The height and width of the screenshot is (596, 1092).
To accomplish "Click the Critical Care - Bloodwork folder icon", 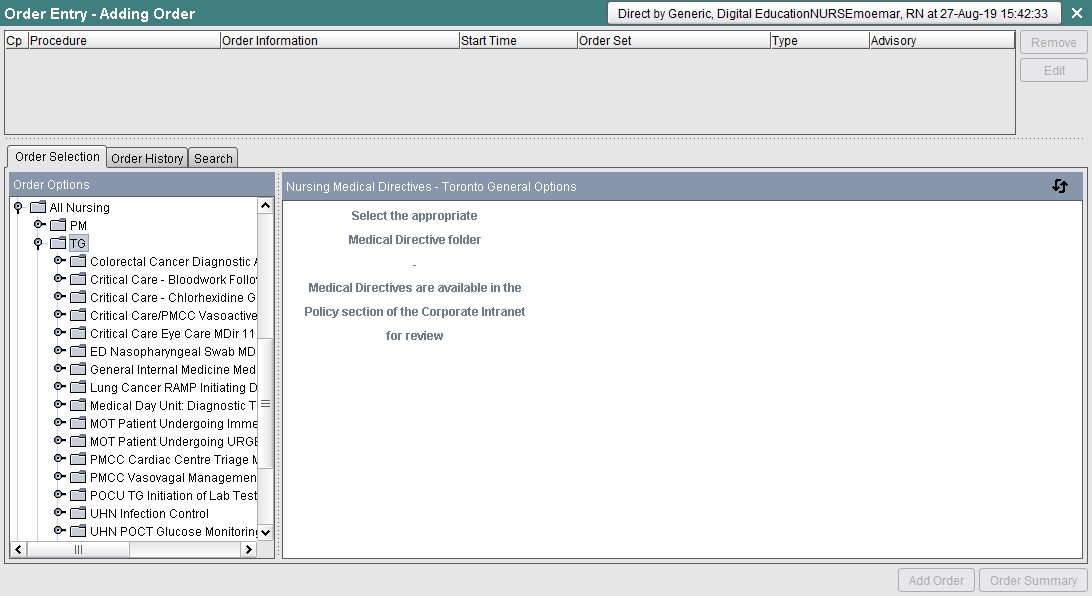I will (x=79, y=279).
